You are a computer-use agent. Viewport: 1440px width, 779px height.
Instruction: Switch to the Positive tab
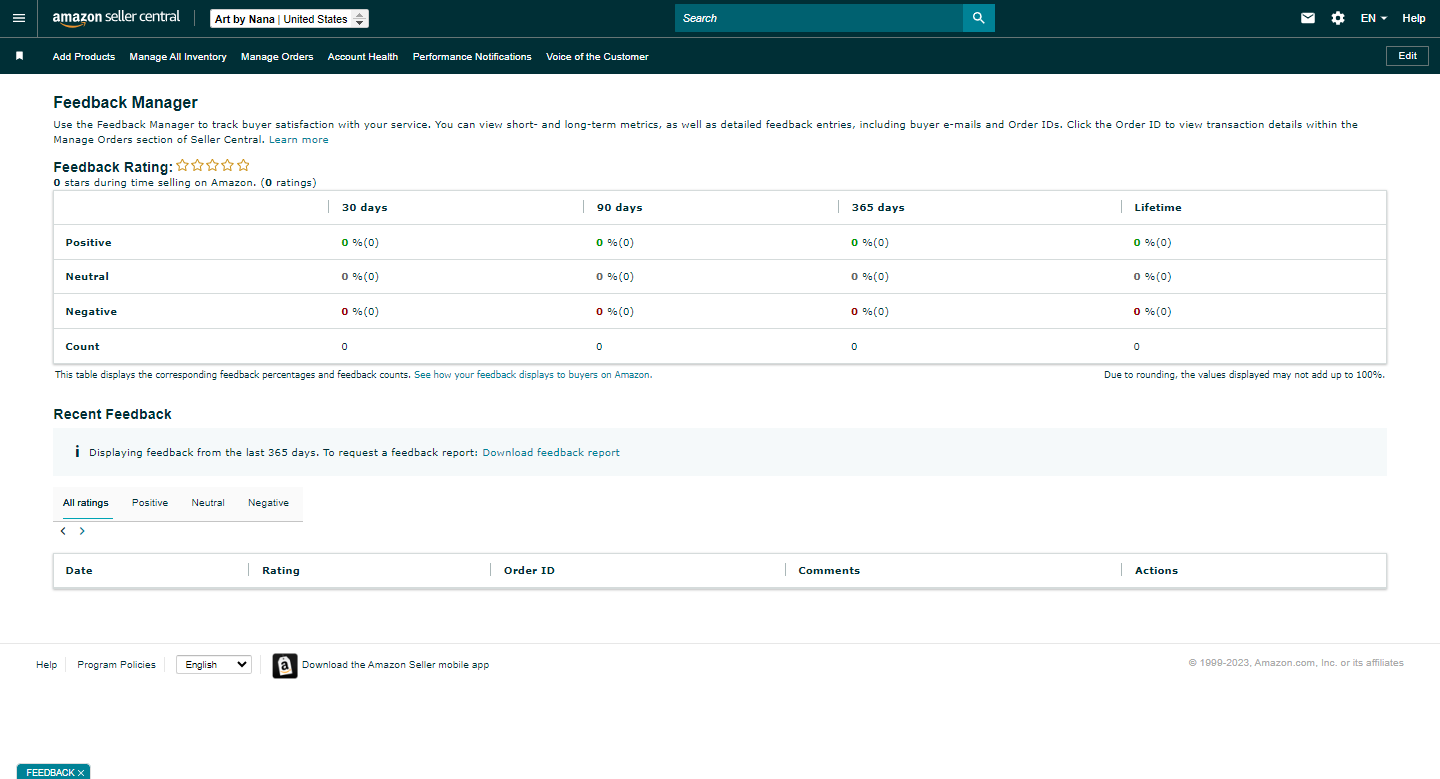click(150, 503)
